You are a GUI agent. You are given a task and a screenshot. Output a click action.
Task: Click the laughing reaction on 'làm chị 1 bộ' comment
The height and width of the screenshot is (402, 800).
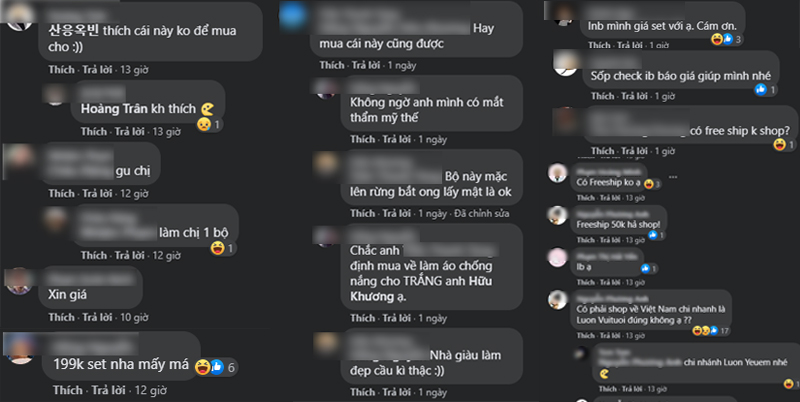click(218, 248)
